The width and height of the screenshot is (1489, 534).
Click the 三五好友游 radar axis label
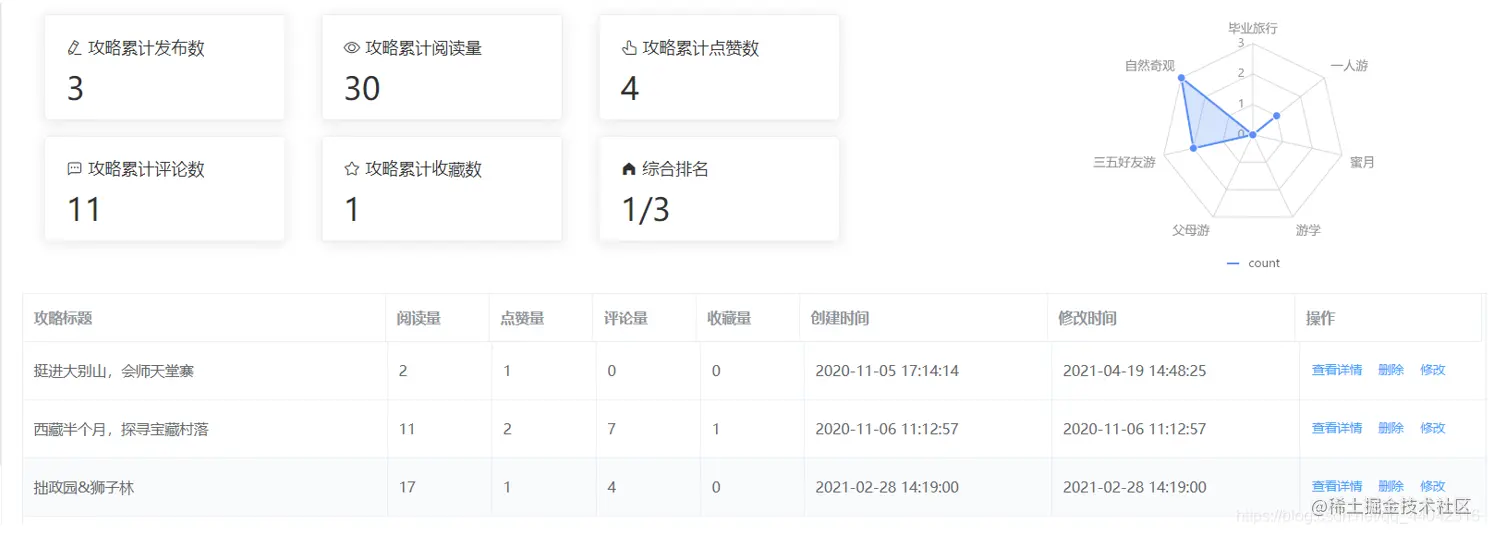[x=1125, y=162]
